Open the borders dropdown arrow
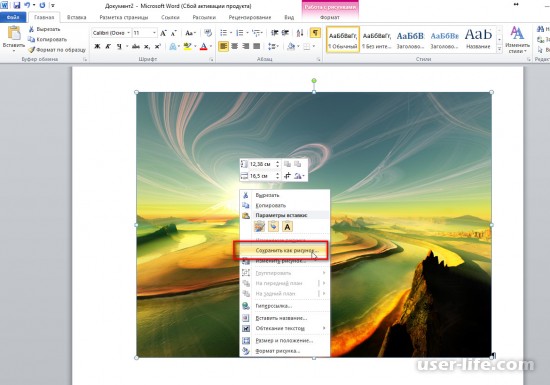This screenshot has height=385, width=550. point(314,46)
